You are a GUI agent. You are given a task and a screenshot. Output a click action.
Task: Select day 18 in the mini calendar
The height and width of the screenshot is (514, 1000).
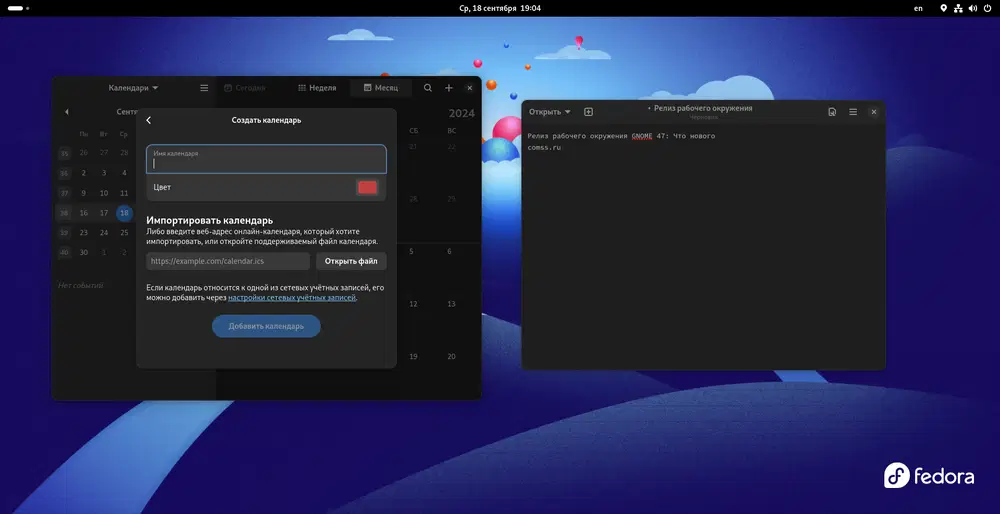click(x=124, y=213)
